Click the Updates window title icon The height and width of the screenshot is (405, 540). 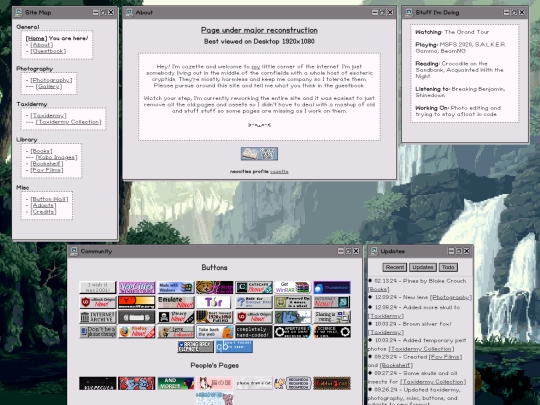(374, 251)
